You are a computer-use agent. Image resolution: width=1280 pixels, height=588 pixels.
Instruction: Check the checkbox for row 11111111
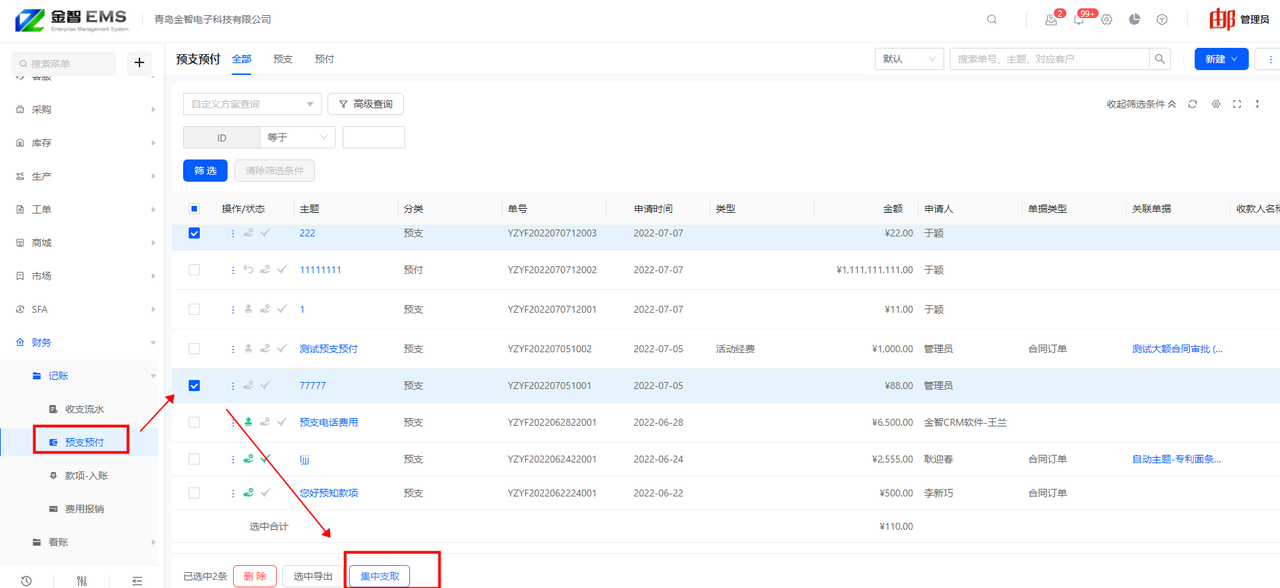(194, 270)
